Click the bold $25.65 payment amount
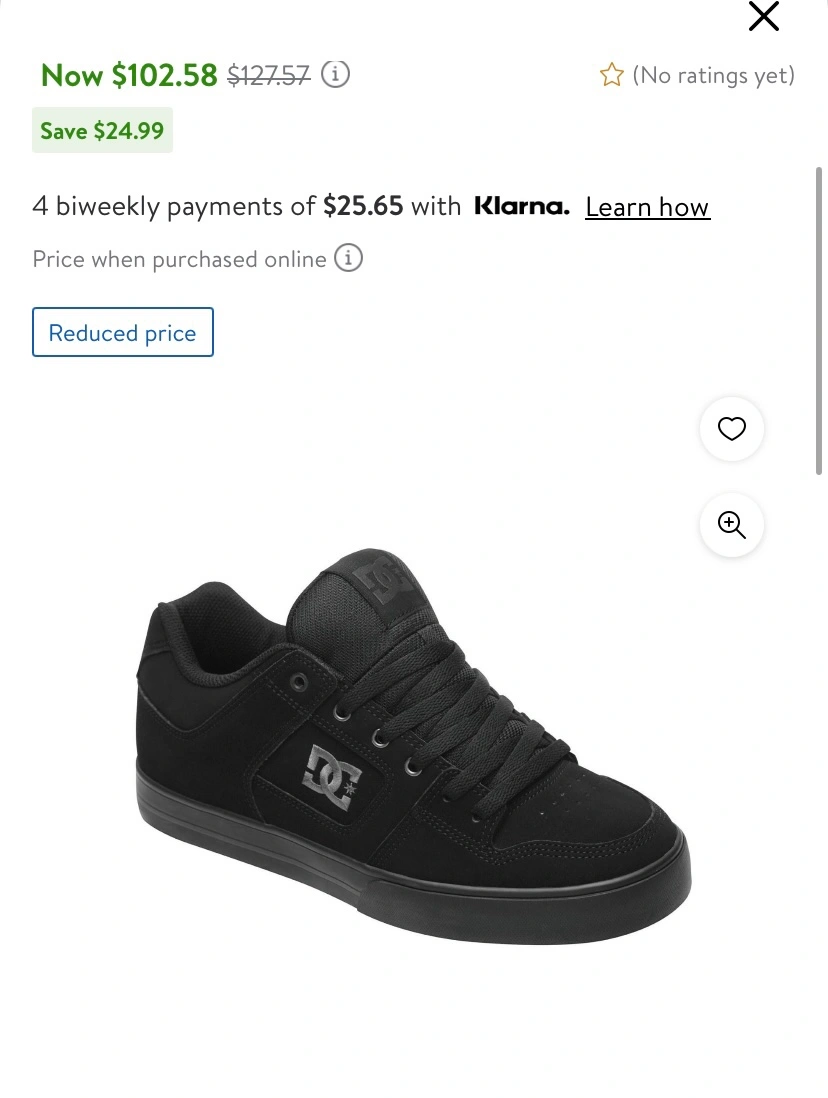 coord(363,207)
